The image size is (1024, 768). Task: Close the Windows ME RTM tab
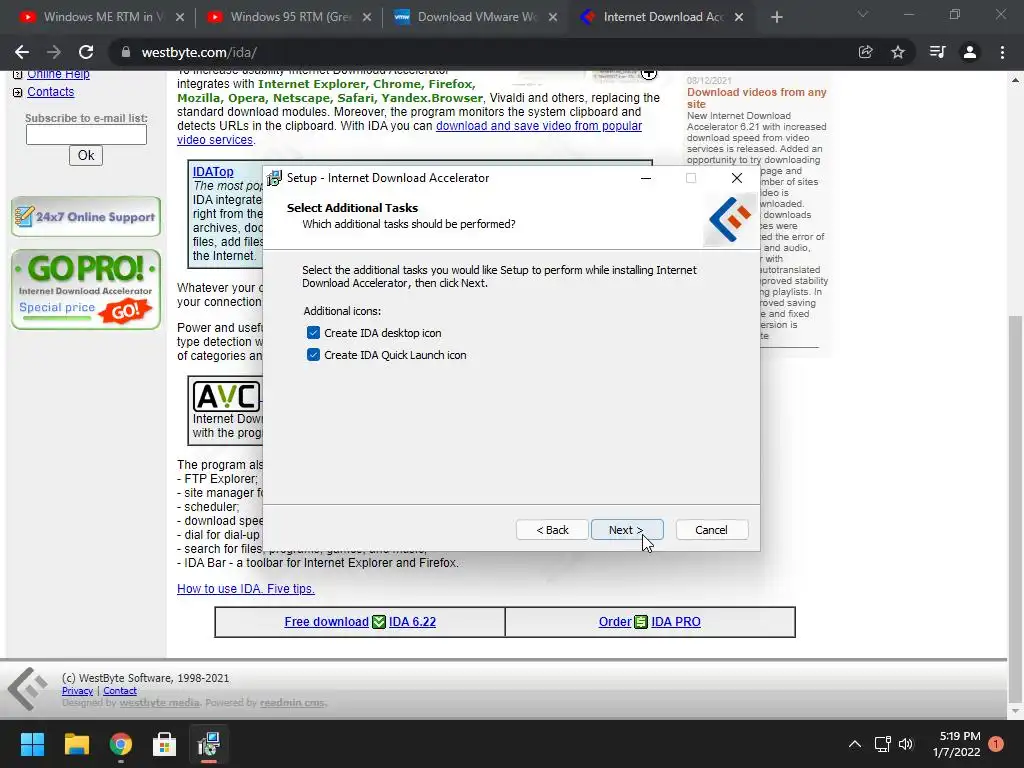(180, 17)
